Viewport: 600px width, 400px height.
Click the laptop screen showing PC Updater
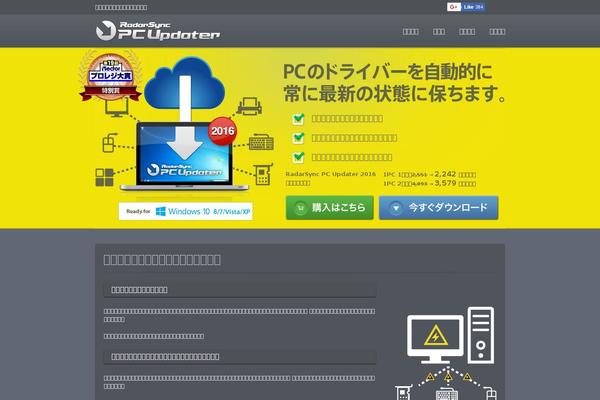click(184, 153)
